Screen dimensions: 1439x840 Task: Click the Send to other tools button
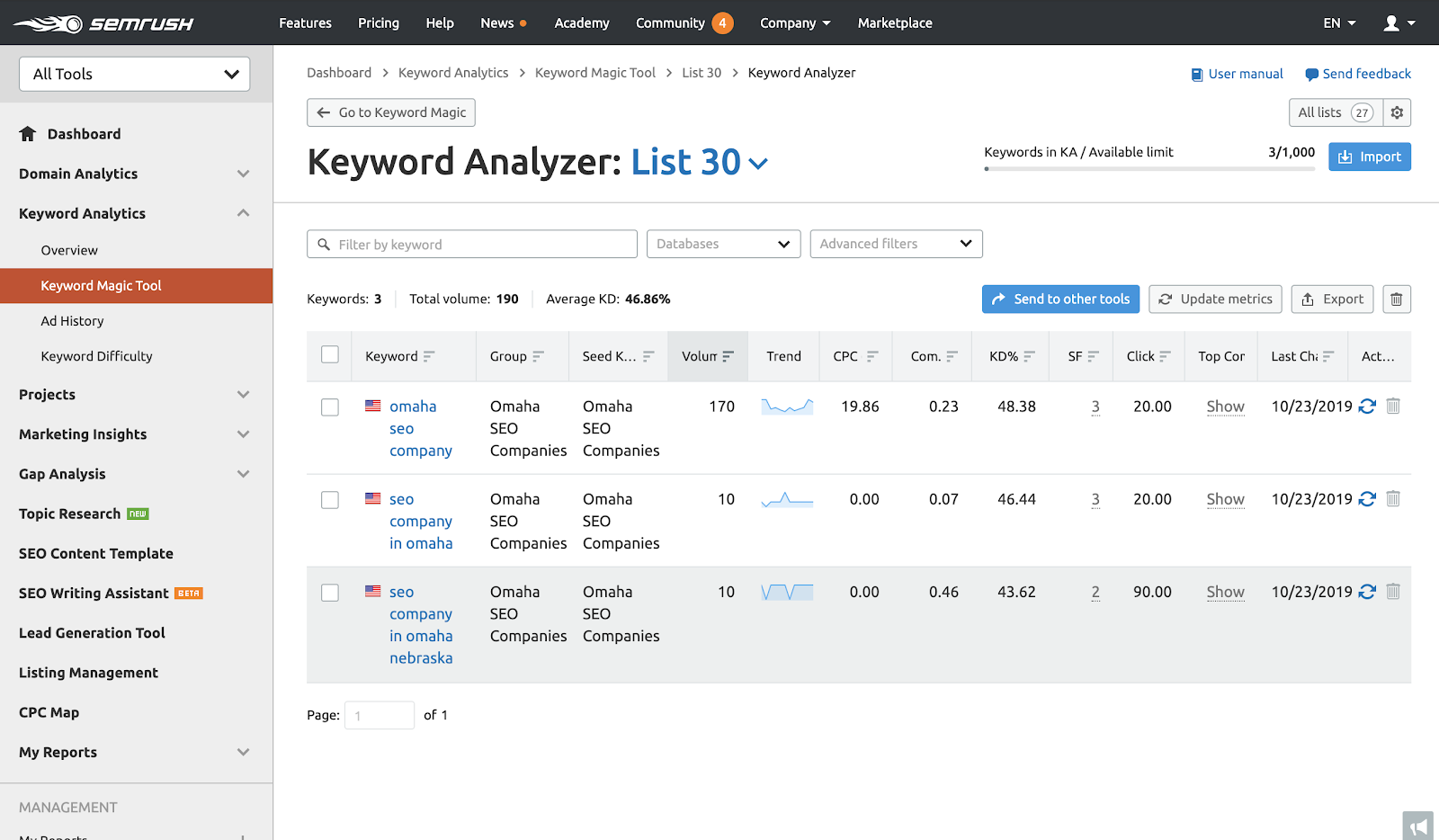pos(1060,299)
